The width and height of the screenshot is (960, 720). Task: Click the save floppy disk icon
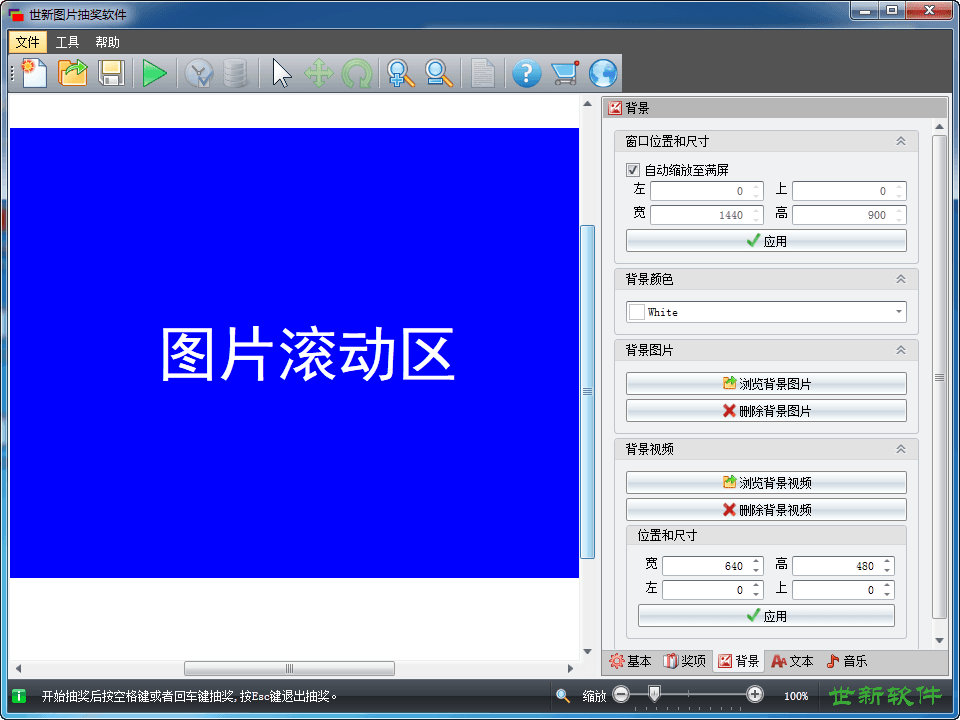pyautogui.click(x=111, y=73)
